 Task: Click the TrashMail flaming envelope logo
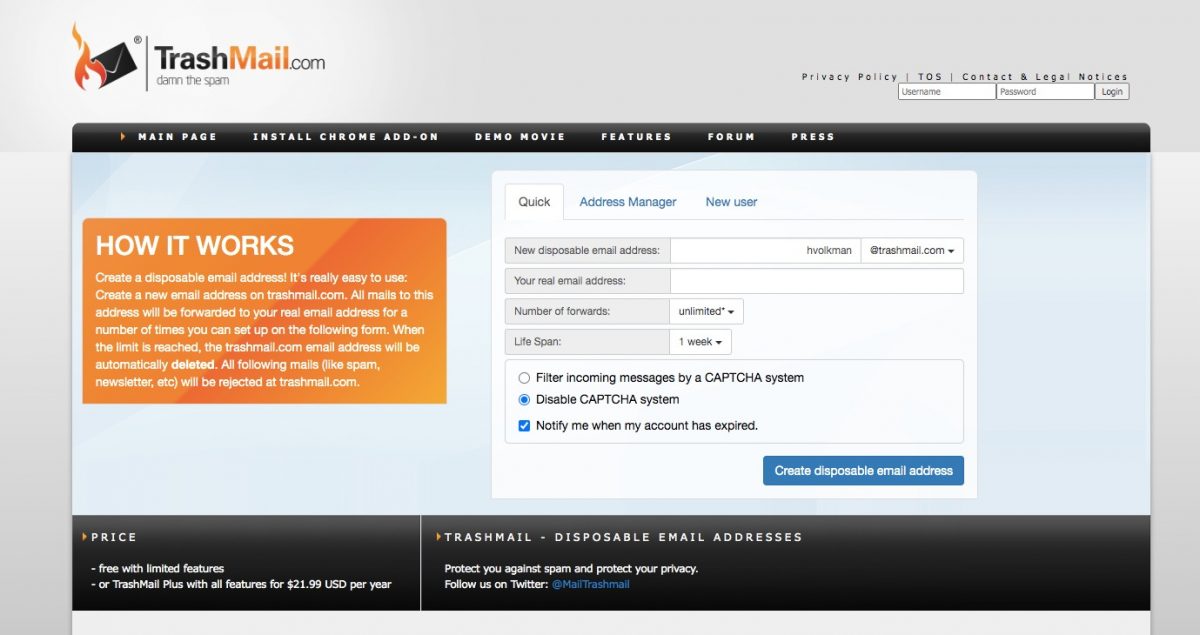pyautogui.click(x=103, y=58)
